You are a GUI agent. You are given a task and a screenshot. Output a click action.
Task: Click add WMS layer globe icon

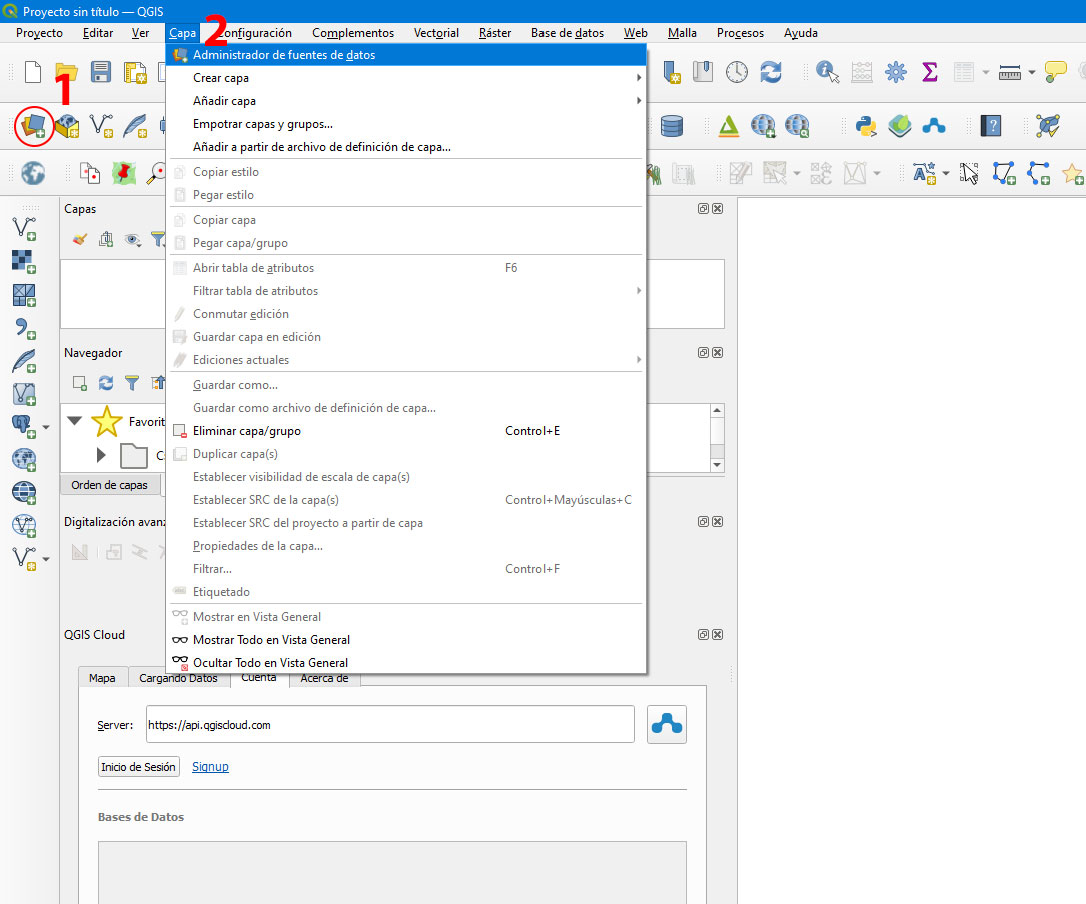point(24,459)
